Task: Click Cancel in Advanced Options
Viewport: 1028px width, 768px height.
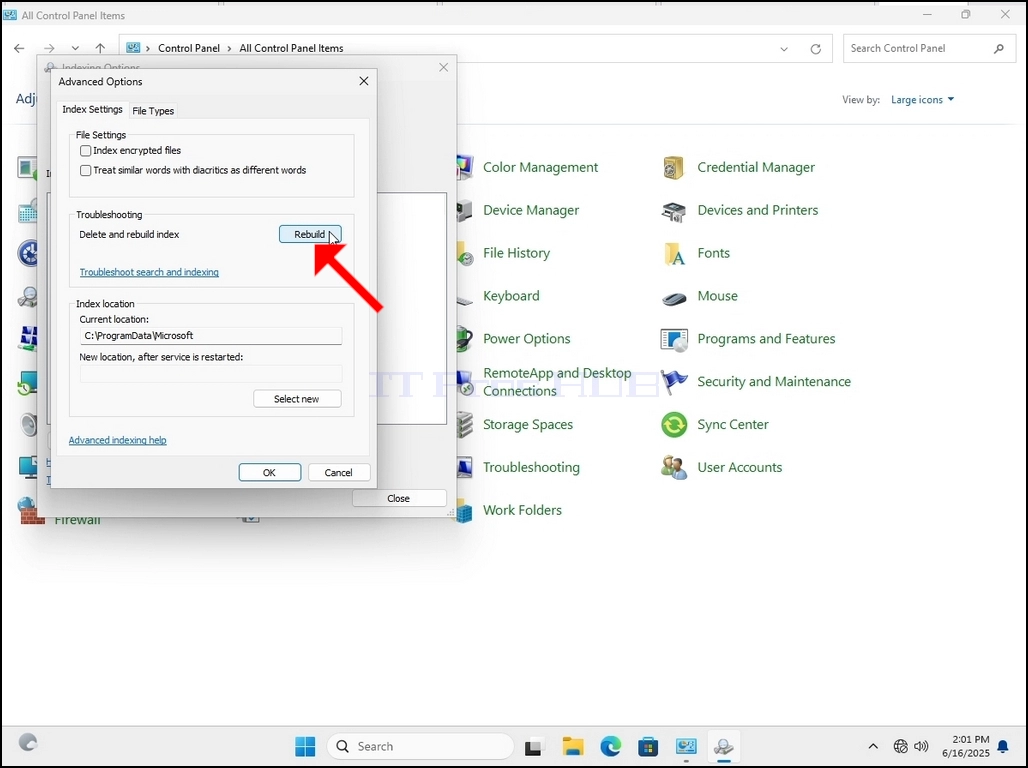Action: (x=338, y=472)
